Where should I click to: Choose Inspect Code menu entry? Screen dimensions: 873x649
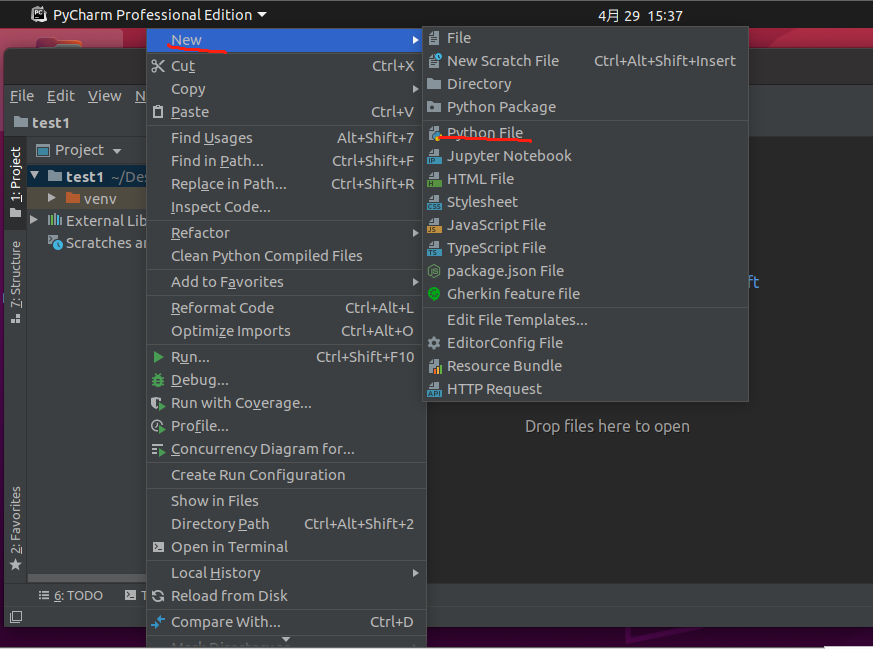(285, 207)
